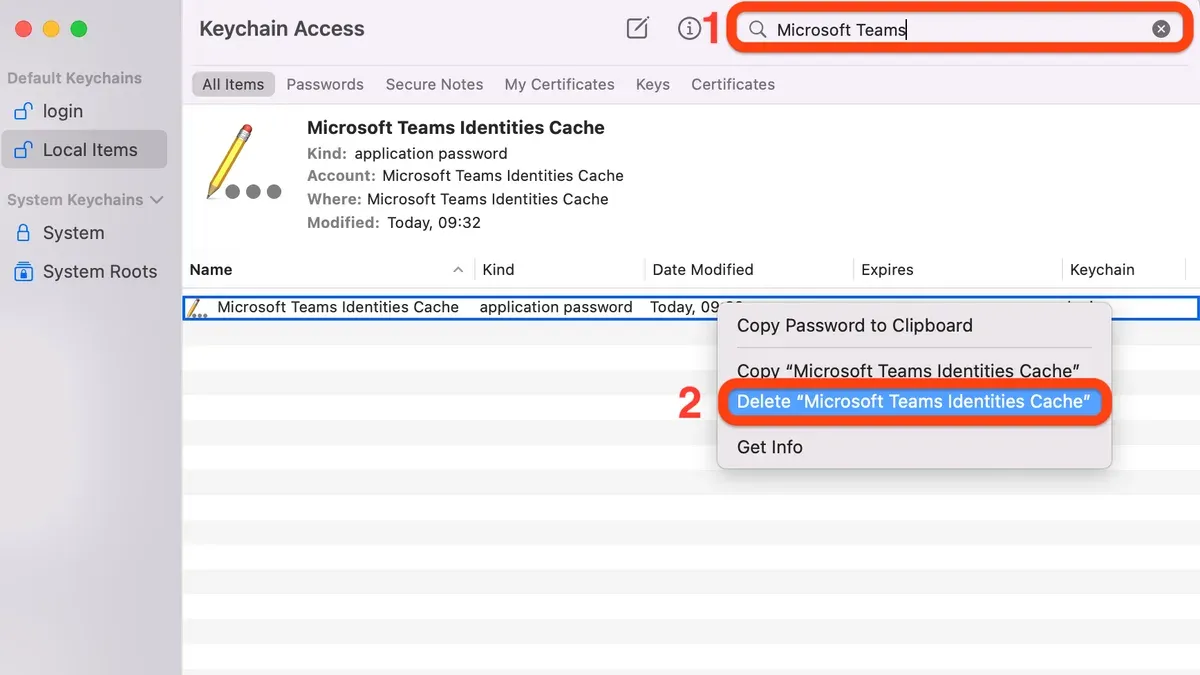Sort by the Name column header
The image size is (1200, 675).
pos(211,269)
